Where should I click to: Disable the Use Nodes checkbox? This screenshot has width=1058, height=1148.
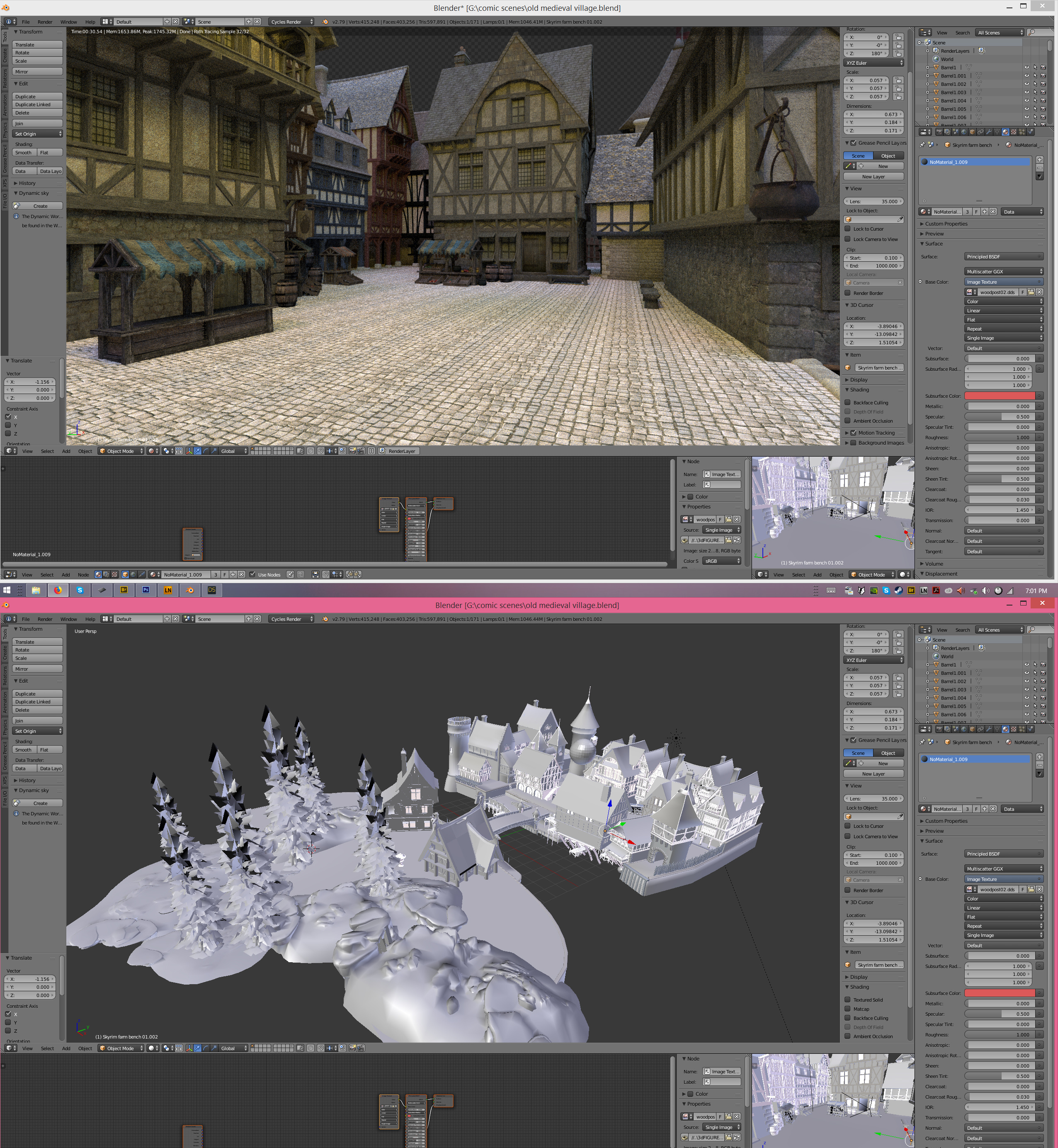pos(252,574)
